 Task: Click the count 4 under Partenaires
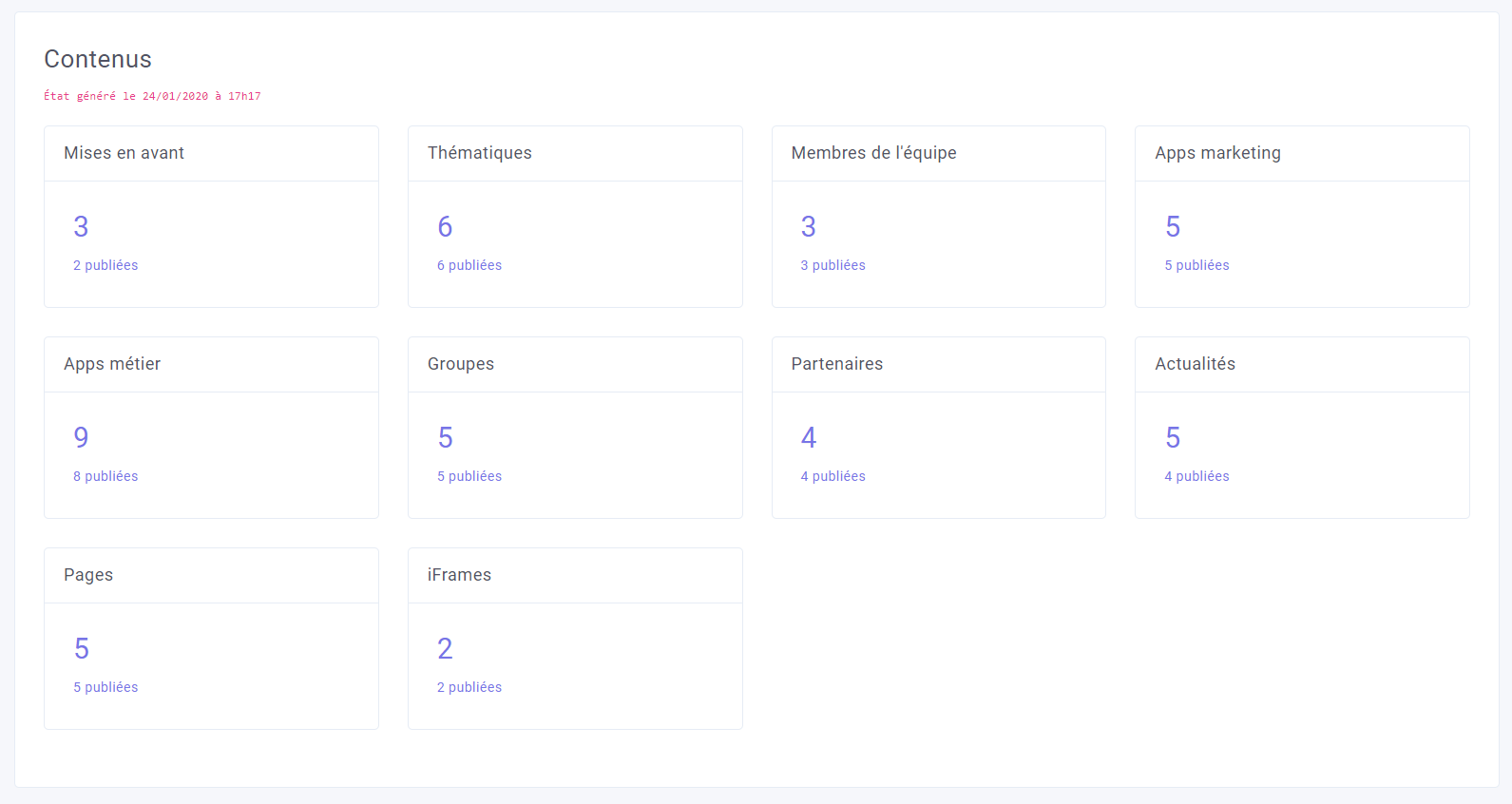point(809,437)
